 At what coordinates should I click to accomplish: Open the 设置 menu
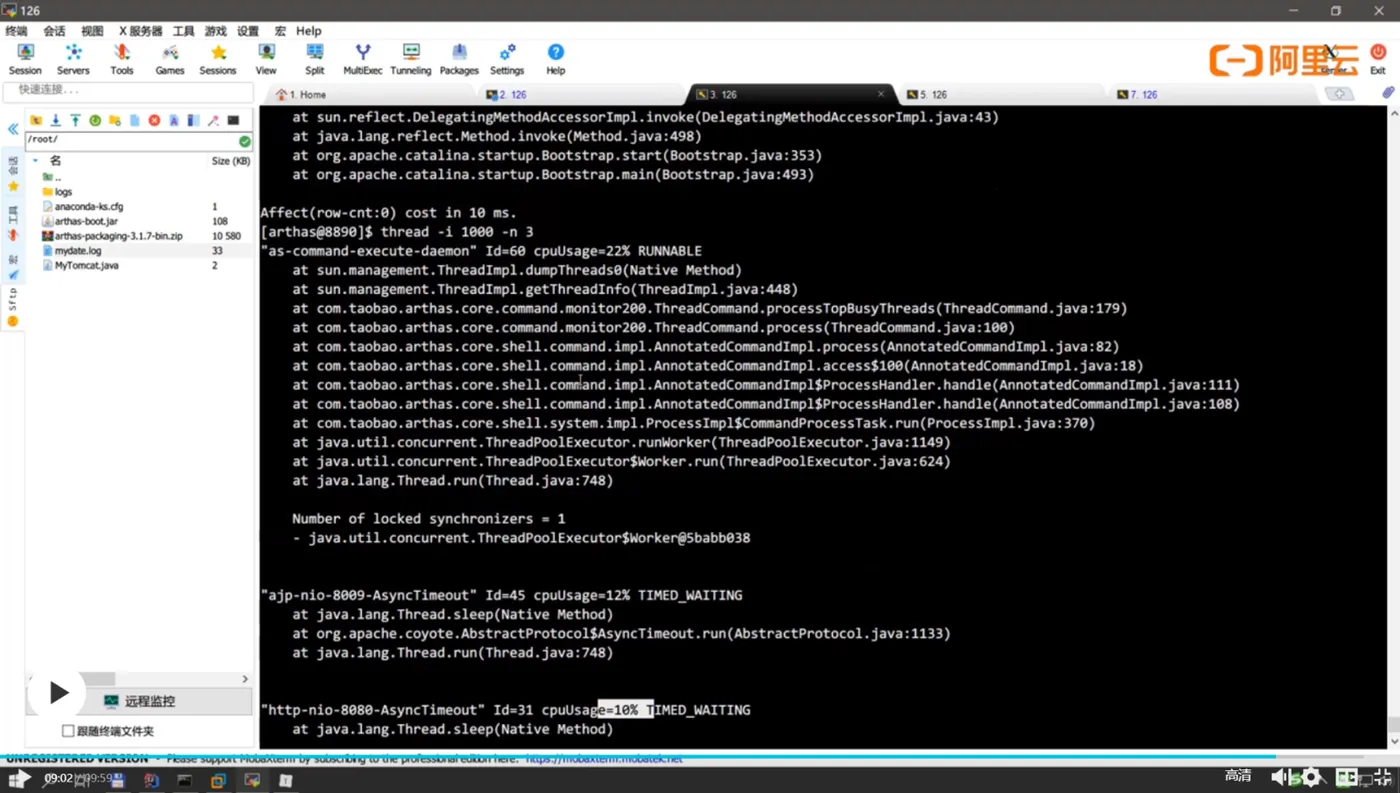(x=248, y=31)
